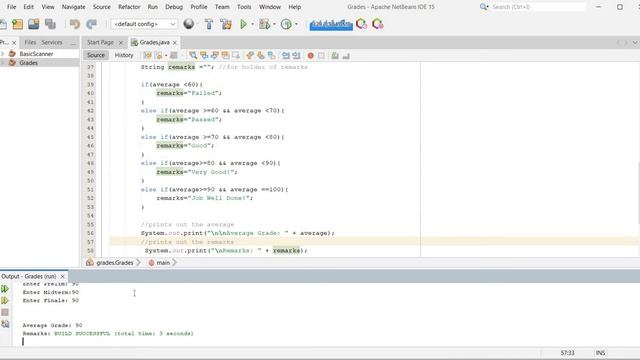Run the project with green play icon

243,24
